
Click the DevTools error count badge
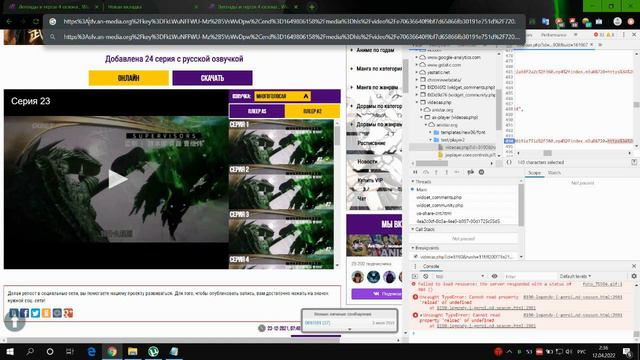pos(598,35)
